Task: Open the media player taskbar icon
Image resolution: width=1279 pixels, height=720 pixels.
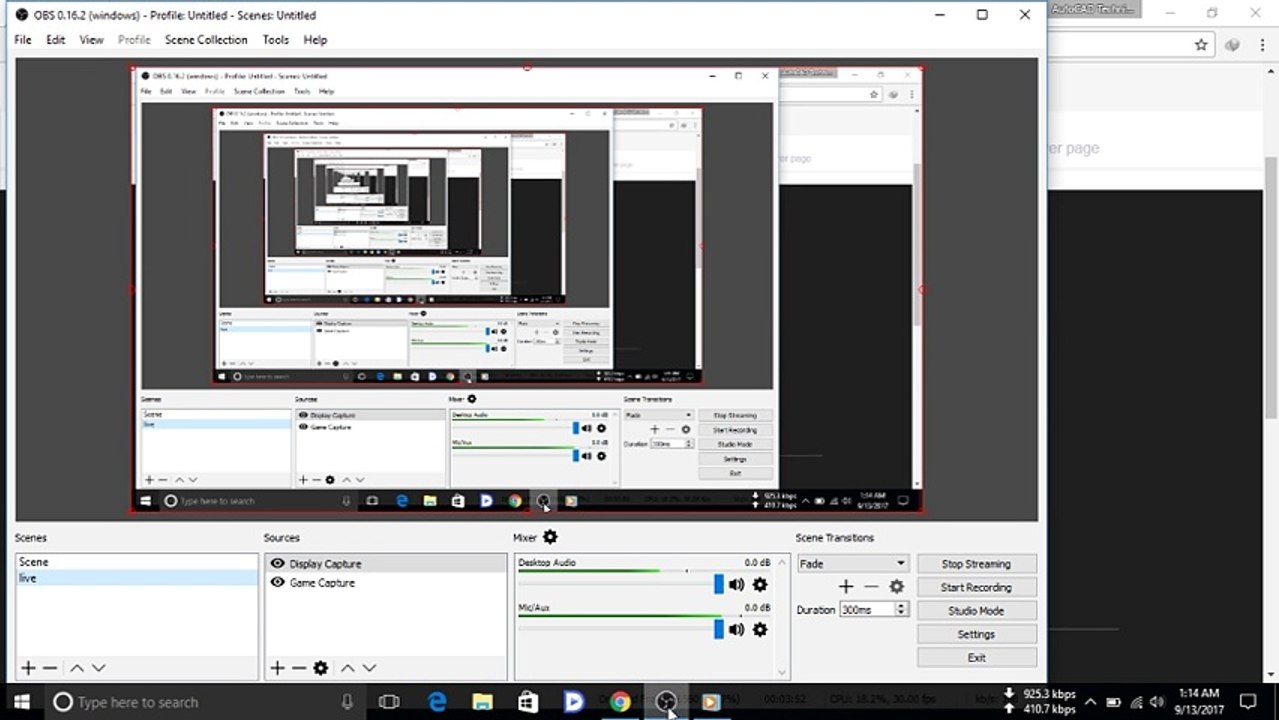Action: point(711,702)
